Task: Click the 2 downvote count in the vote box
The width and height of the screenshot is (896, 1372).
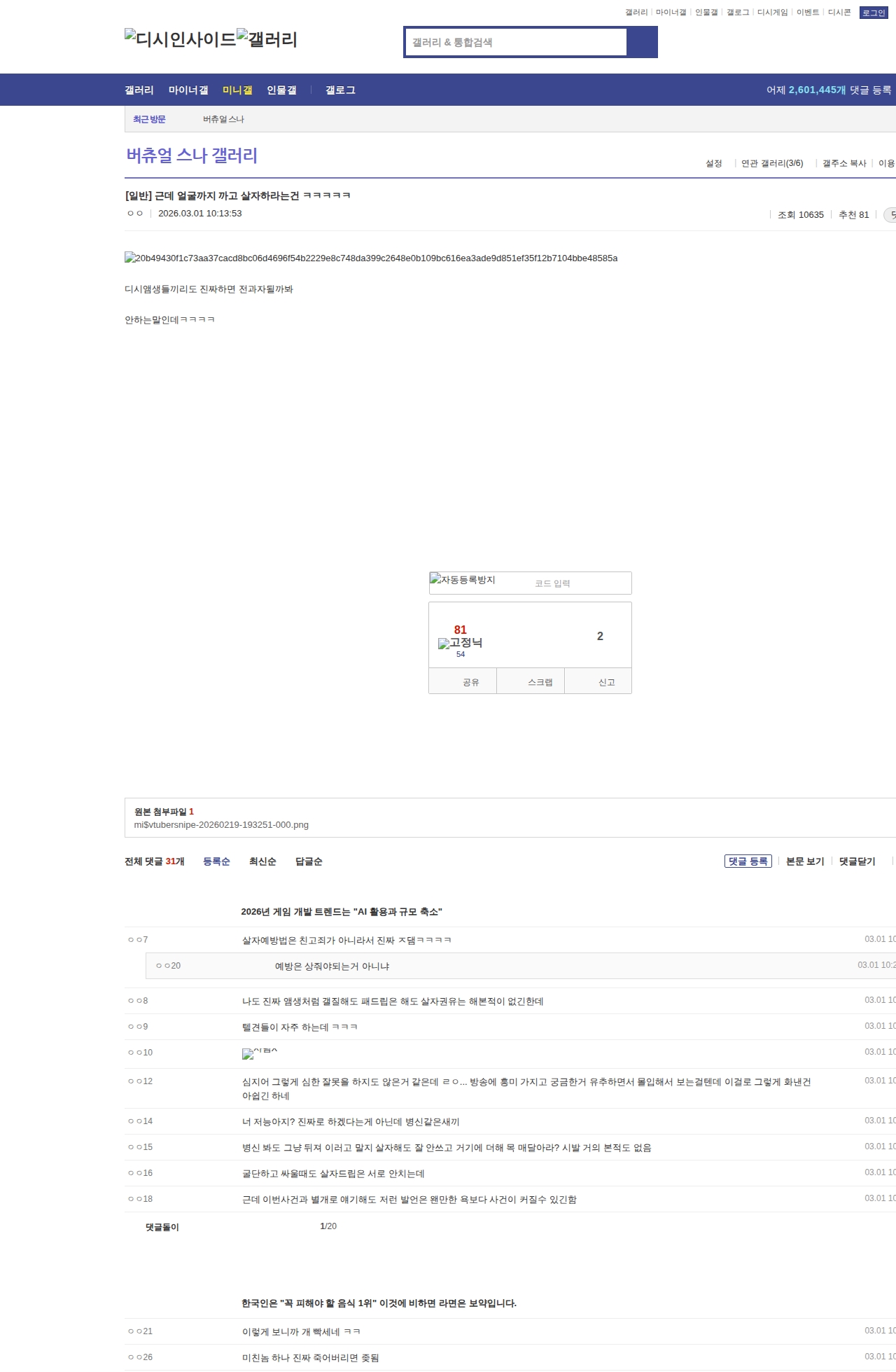Action: [x=600, y=636]
